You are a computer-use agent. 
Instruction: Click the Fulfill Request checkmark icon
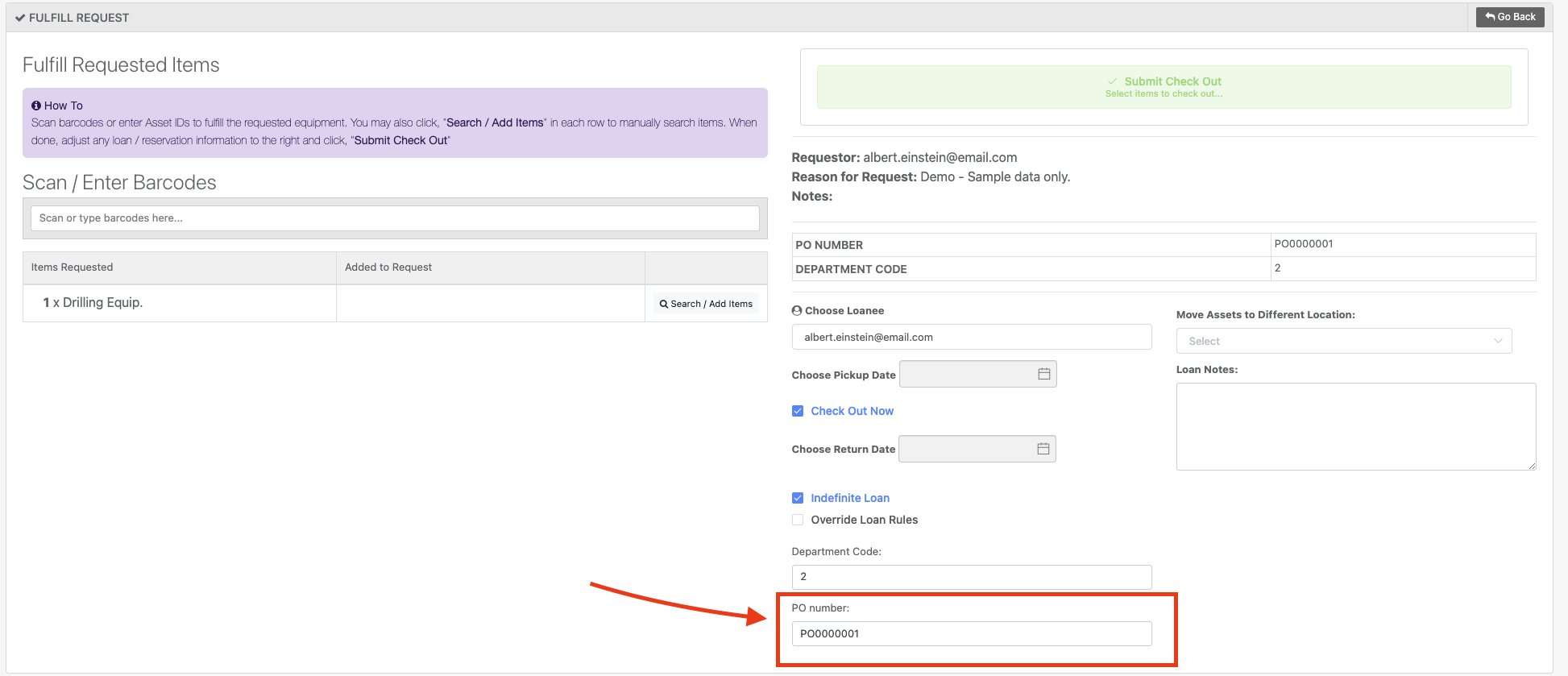point(20,18)
